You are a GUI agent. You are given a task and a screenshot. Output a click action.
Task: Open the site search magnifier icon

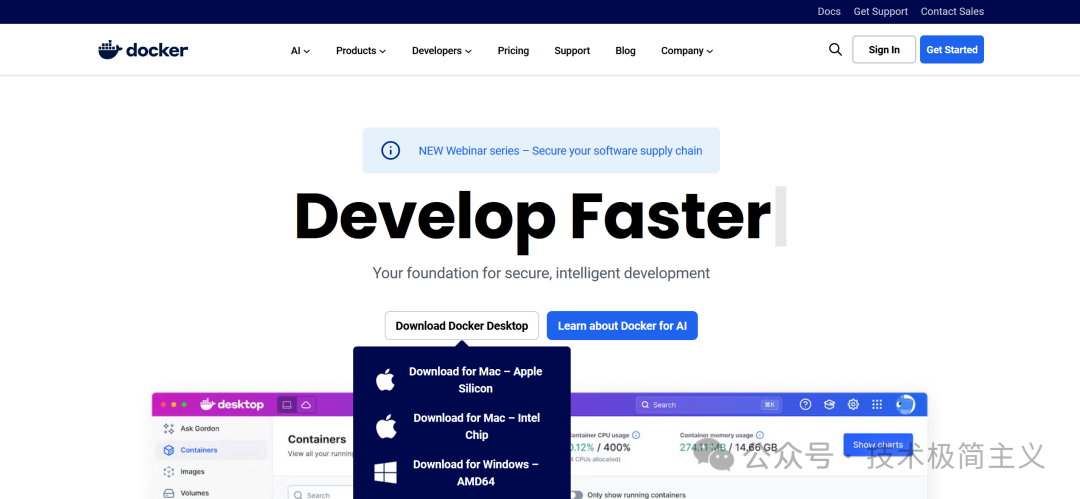(x=835, y=50)
